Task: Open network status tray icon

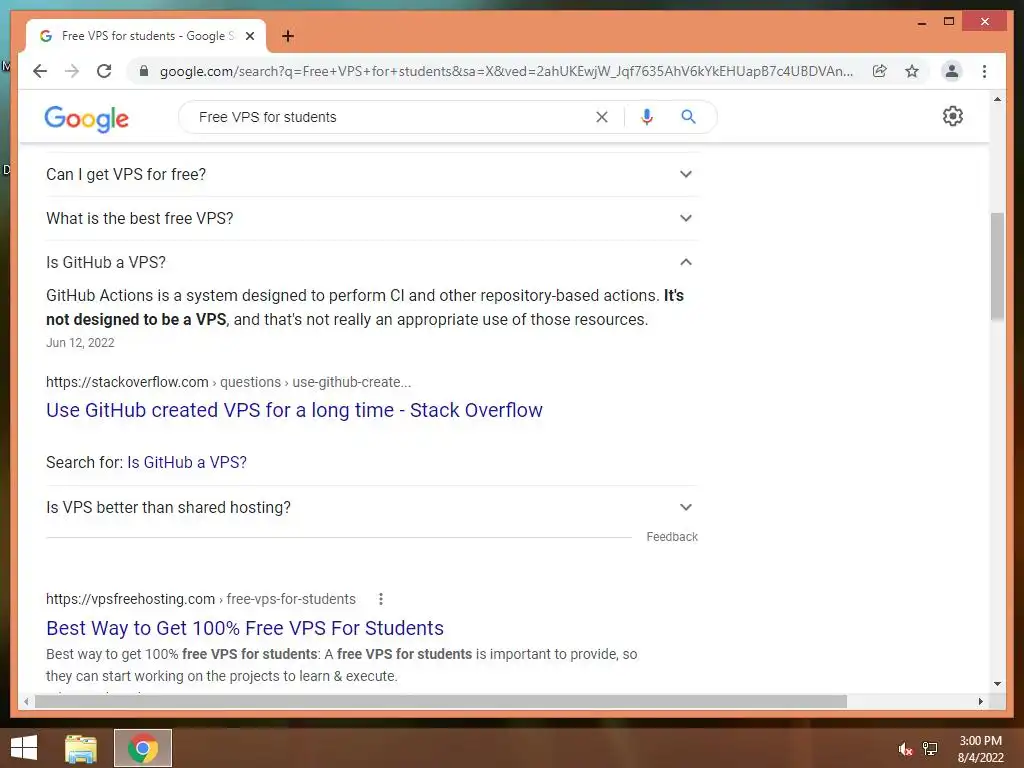Action: pos(929,749)
